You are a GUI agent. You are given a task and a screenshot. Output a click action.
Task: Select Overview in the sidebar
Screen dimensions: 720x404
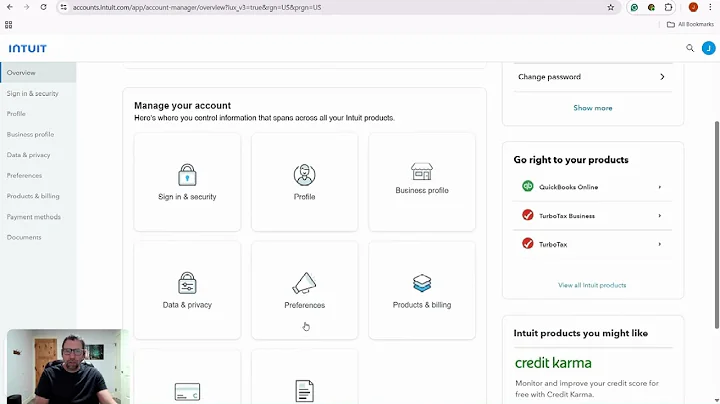click(38, 73)
